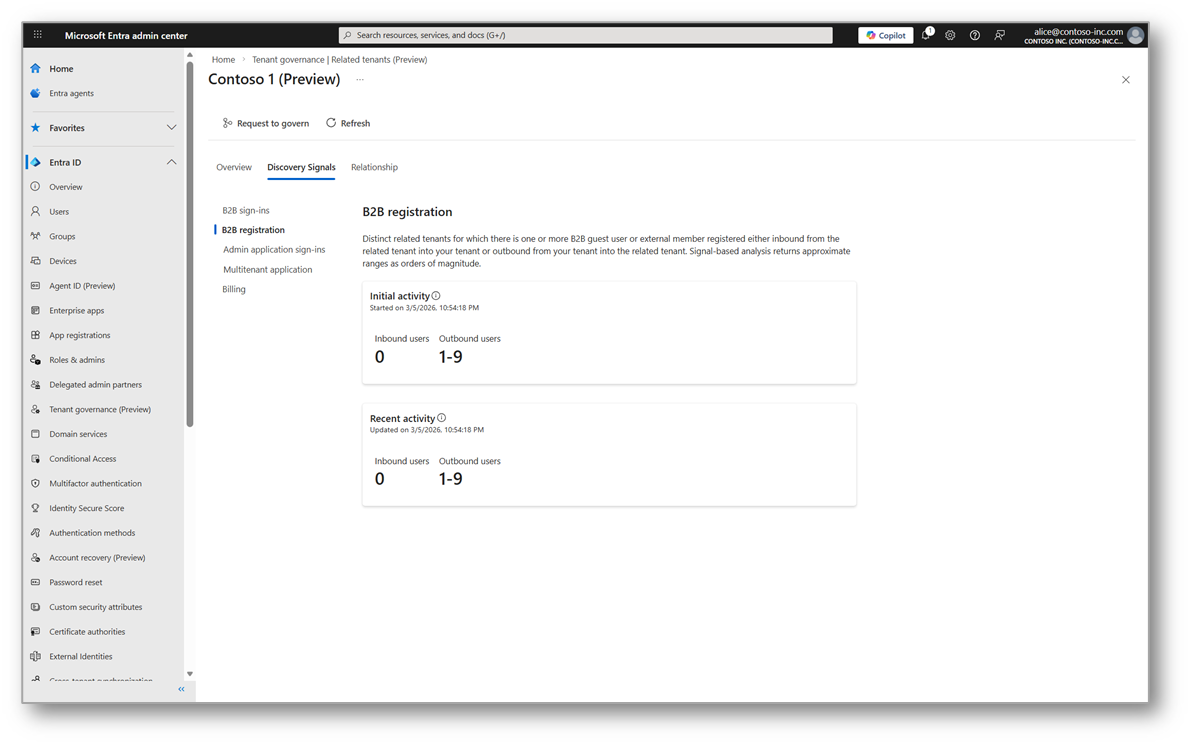Open the Authentication methods icon
Image resolution: width=1192 pixels, height=746 pixels.
tap(35, 533)
